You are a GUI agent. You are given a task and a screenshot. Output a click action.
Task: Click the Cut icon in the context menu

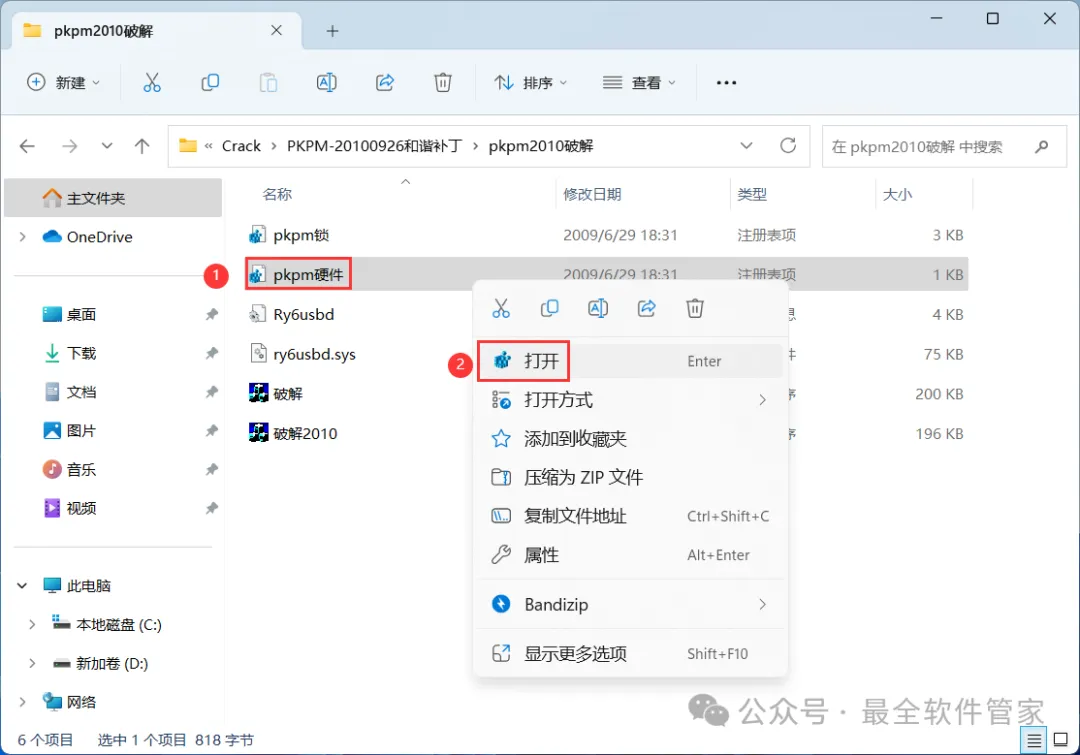coord(501,309)
